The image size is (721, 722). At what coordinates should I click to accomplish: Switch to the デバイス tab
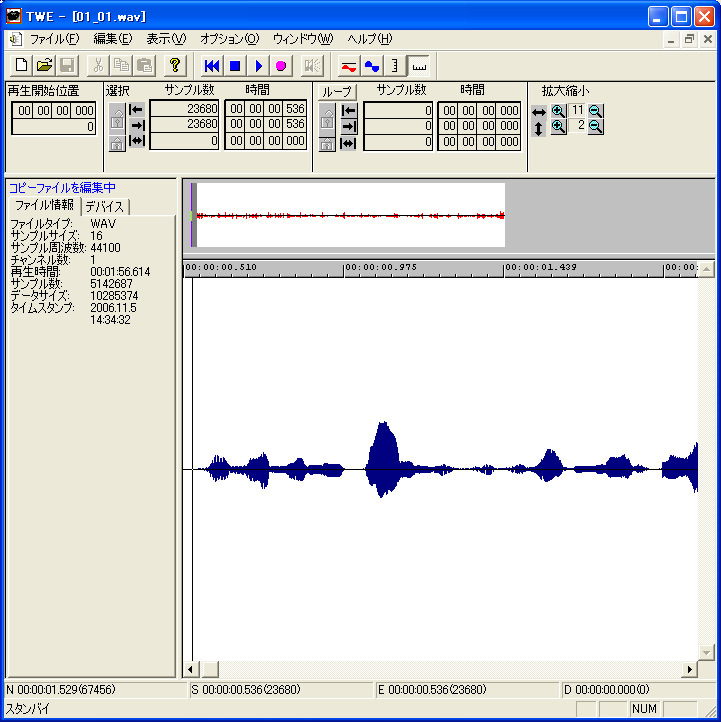tap(105, 207)
